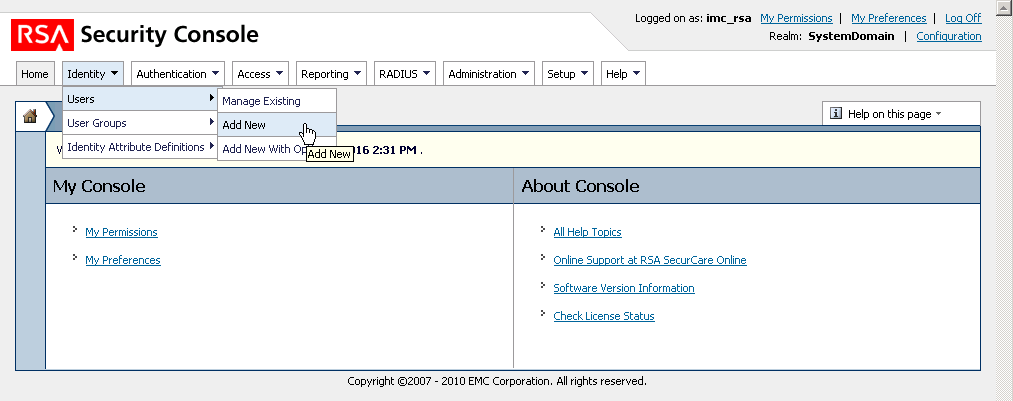Choose Add New from Users submenu
Viewport: 1013px width, 401px height.
click(277, 125)
